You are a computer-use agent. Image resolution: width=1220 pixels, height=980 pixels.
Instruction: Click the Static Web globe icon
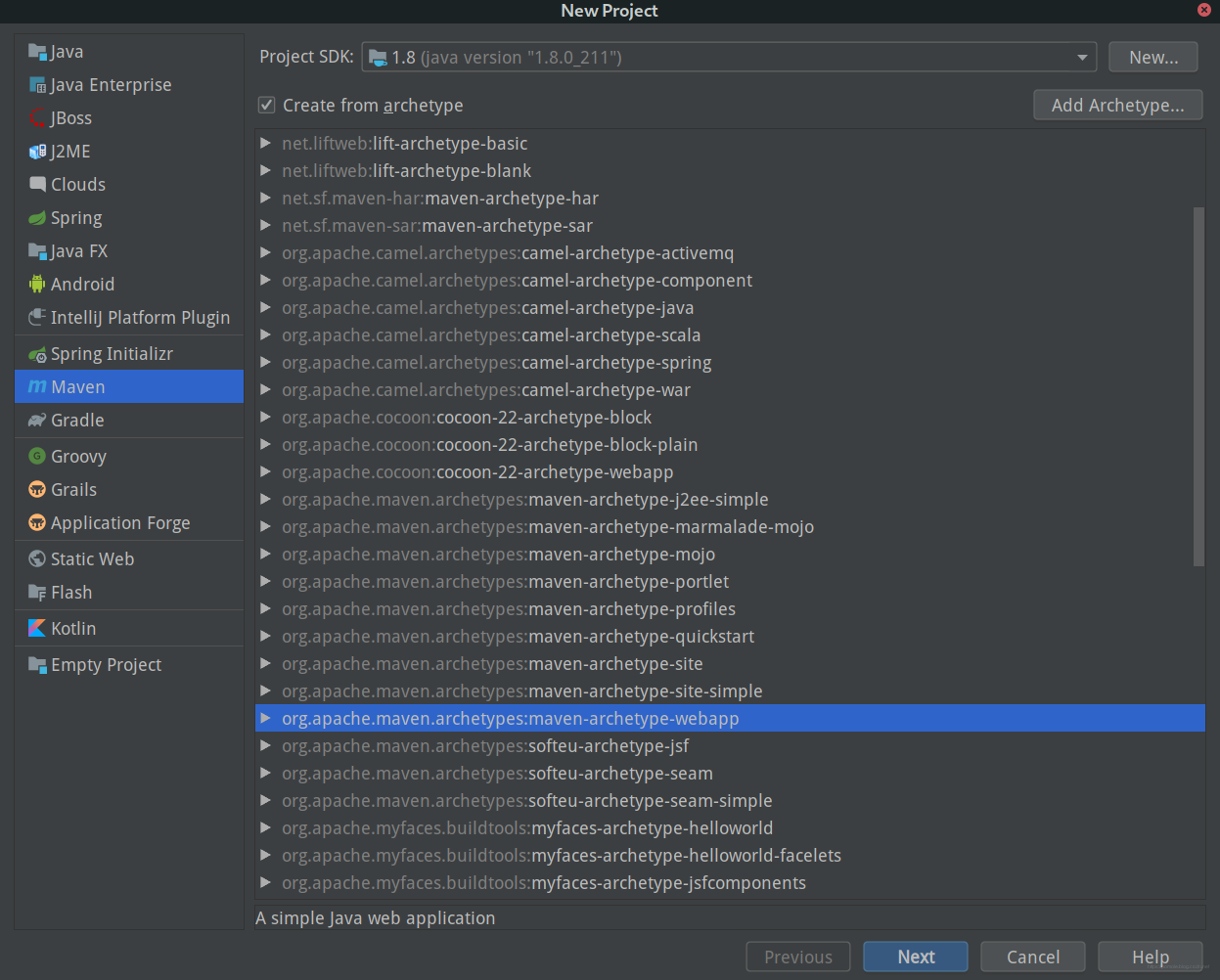tap(38, 559)
